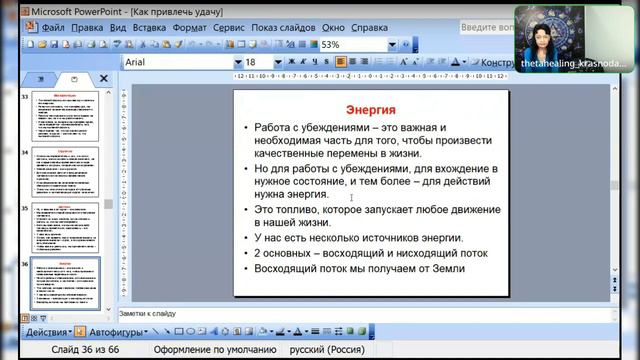Toggle text Shadow (S) formatting
640x360 pixels.
(327, 62)
